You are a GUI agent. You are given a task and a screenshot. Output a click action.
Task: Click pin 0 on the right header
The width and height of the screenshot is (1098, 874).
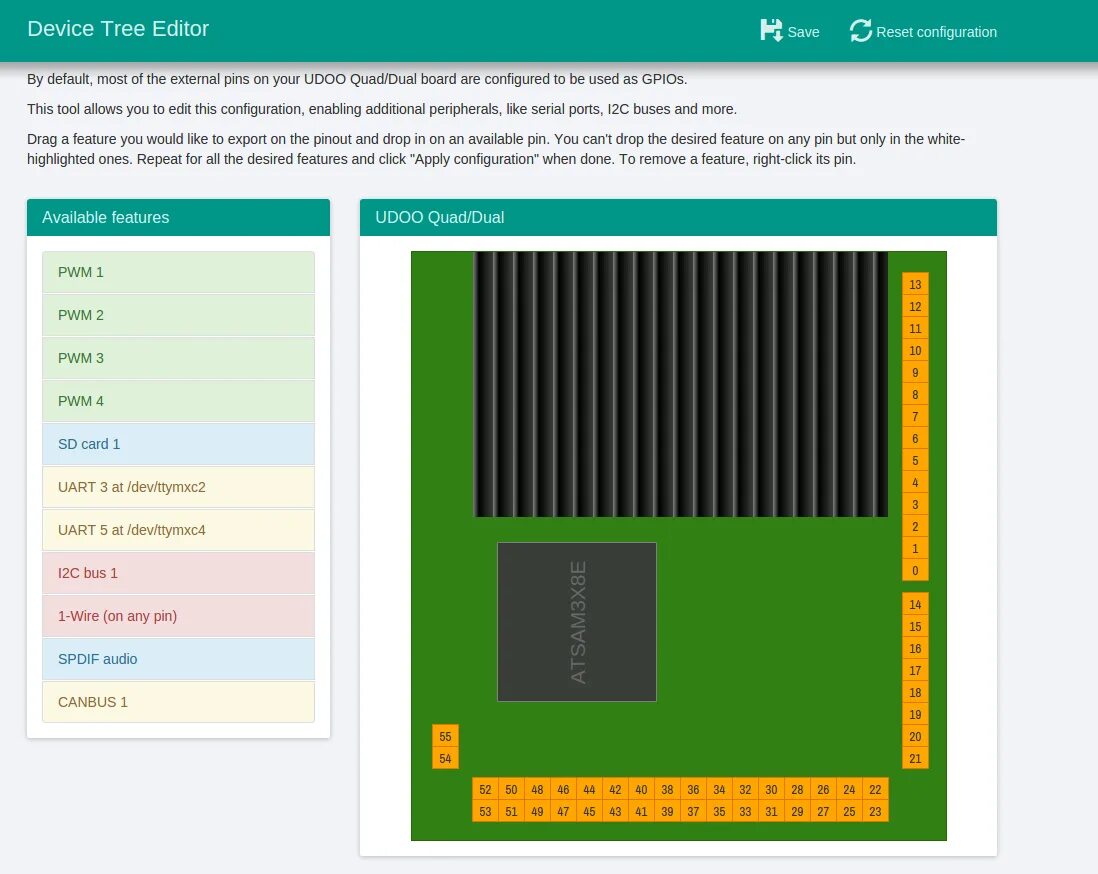point(915,571)
